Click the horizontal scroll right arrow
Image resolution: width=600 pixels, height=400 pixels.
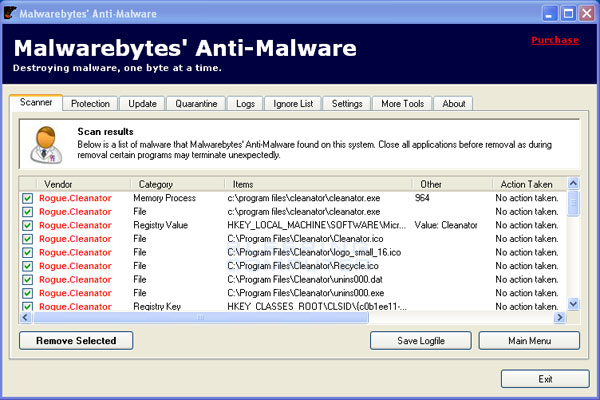tap(560, 317)
